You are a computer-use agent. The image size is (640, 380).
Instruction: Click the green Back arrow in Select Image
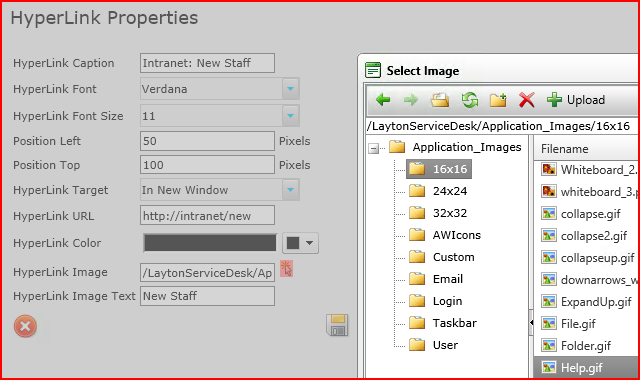(383, 100)
